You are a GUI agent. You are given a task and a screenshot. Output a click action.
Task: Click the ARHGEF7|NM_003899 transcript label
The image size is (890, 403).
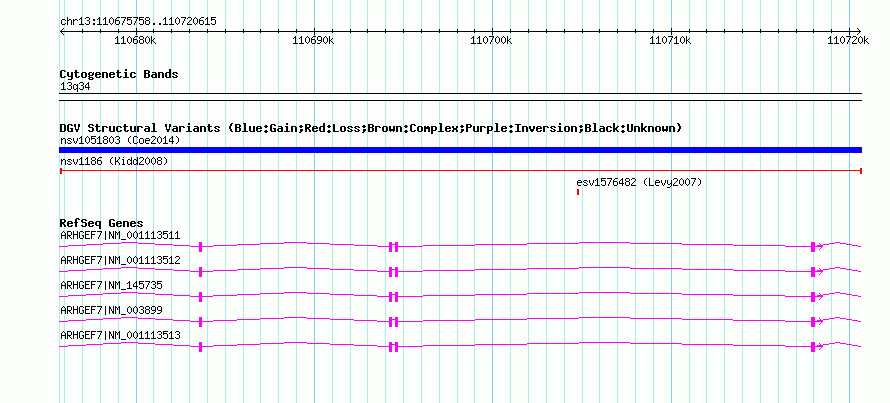pos(111,310)
